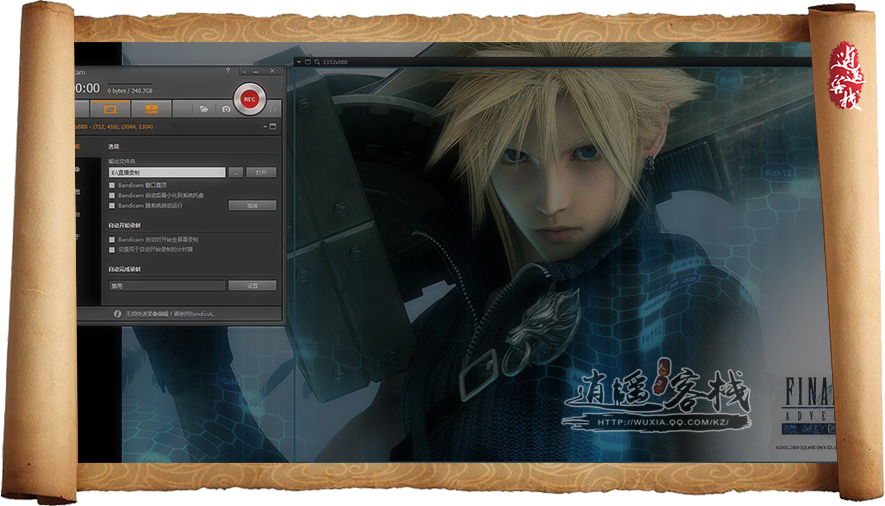Screen dimensions: 885x506
Task: Click the info icon in status bar
Action: (x=117, y=314)
